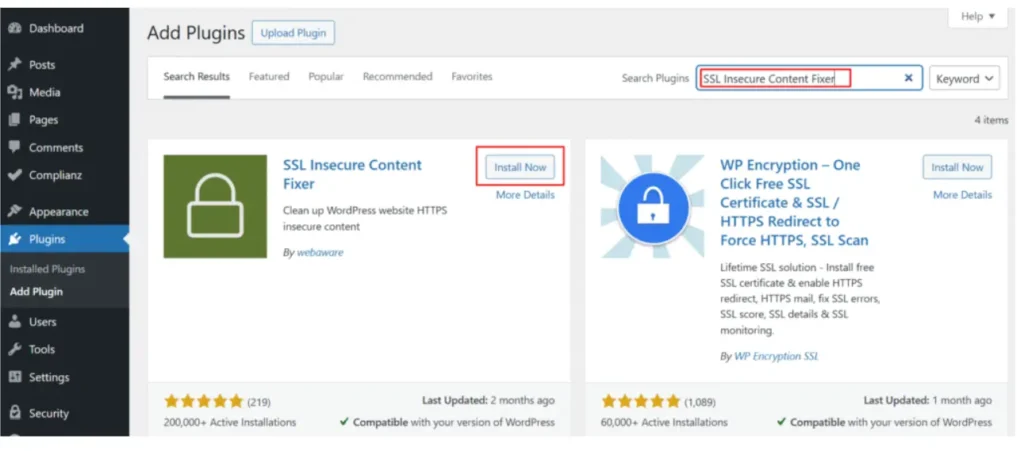Viewport: 1024px width, 451px height.
Task: Open the Keyword search type dropdown
Action: pyautogui.click(x=964, y=78)
